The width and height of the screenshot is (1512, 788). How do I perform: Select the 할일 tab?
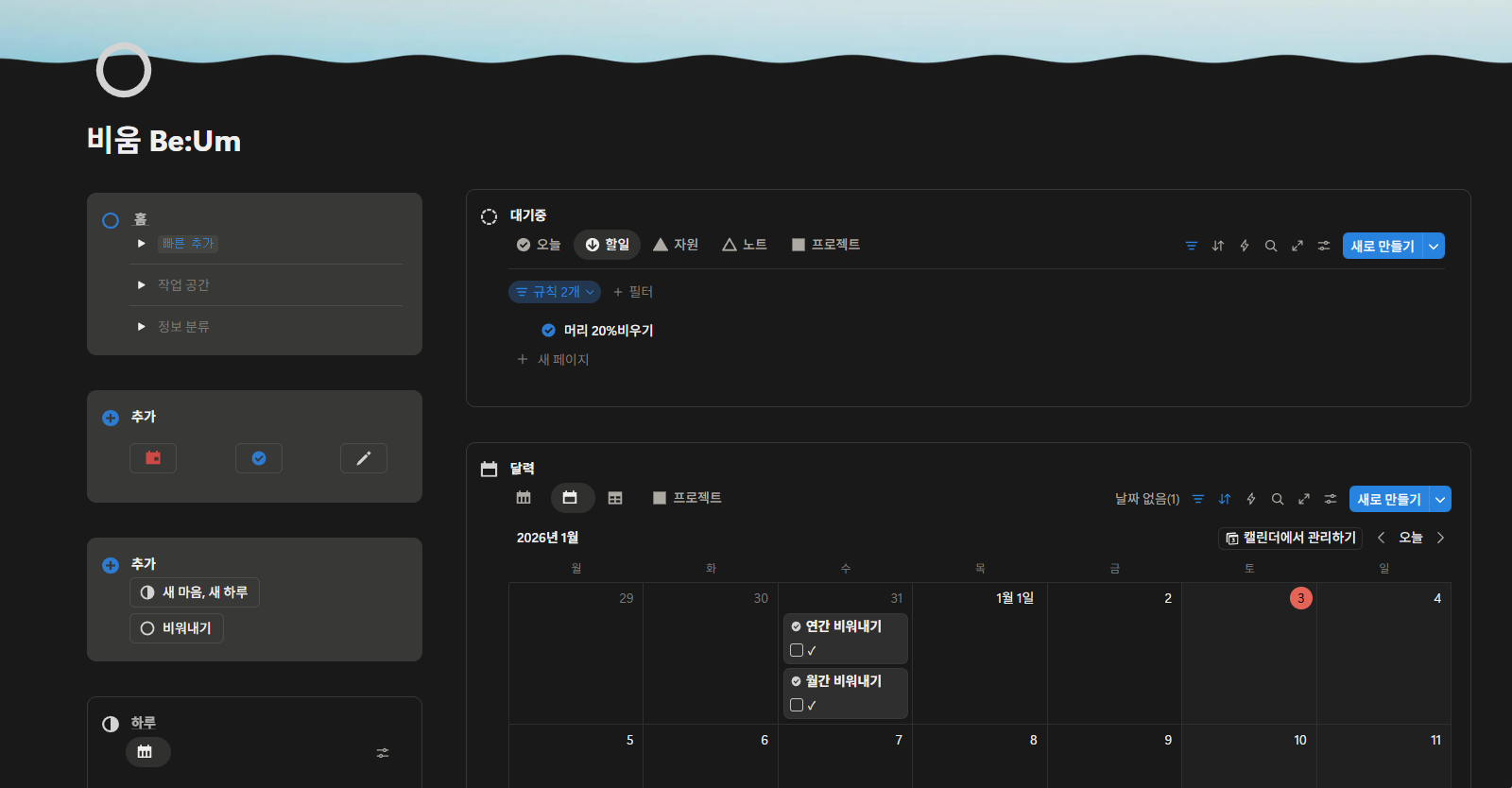pyautogui.click(x=607, y=245)
